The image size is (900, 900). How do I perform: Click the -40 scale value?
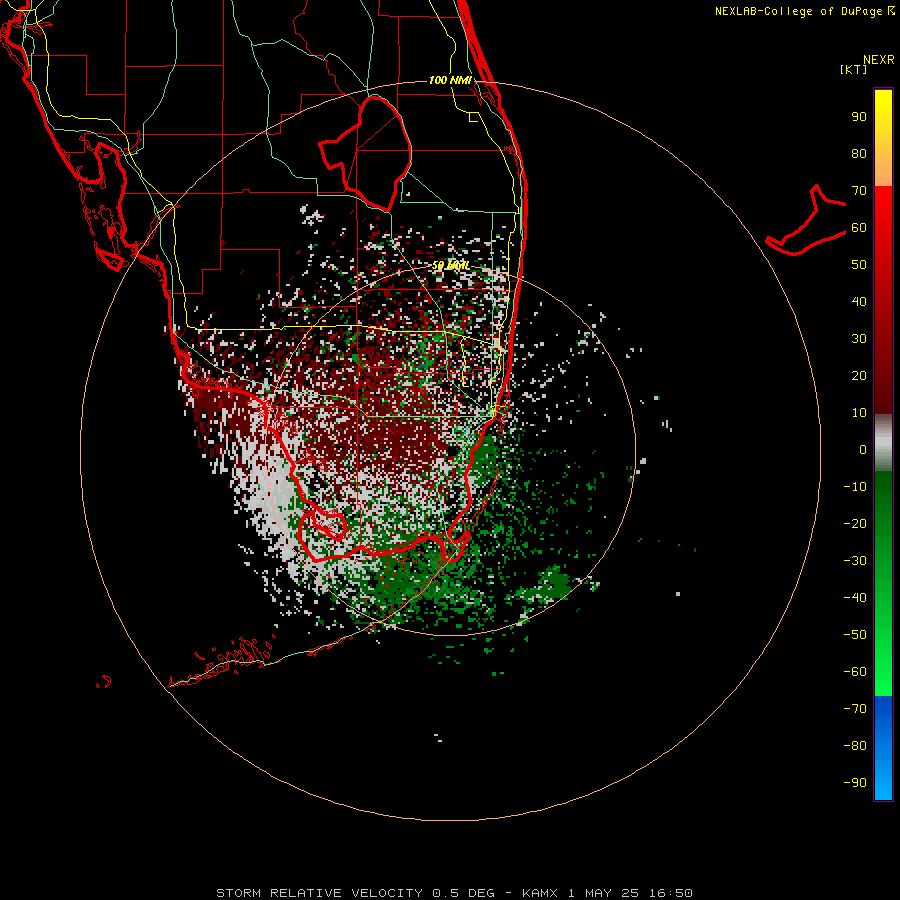[x=855, y=598]
